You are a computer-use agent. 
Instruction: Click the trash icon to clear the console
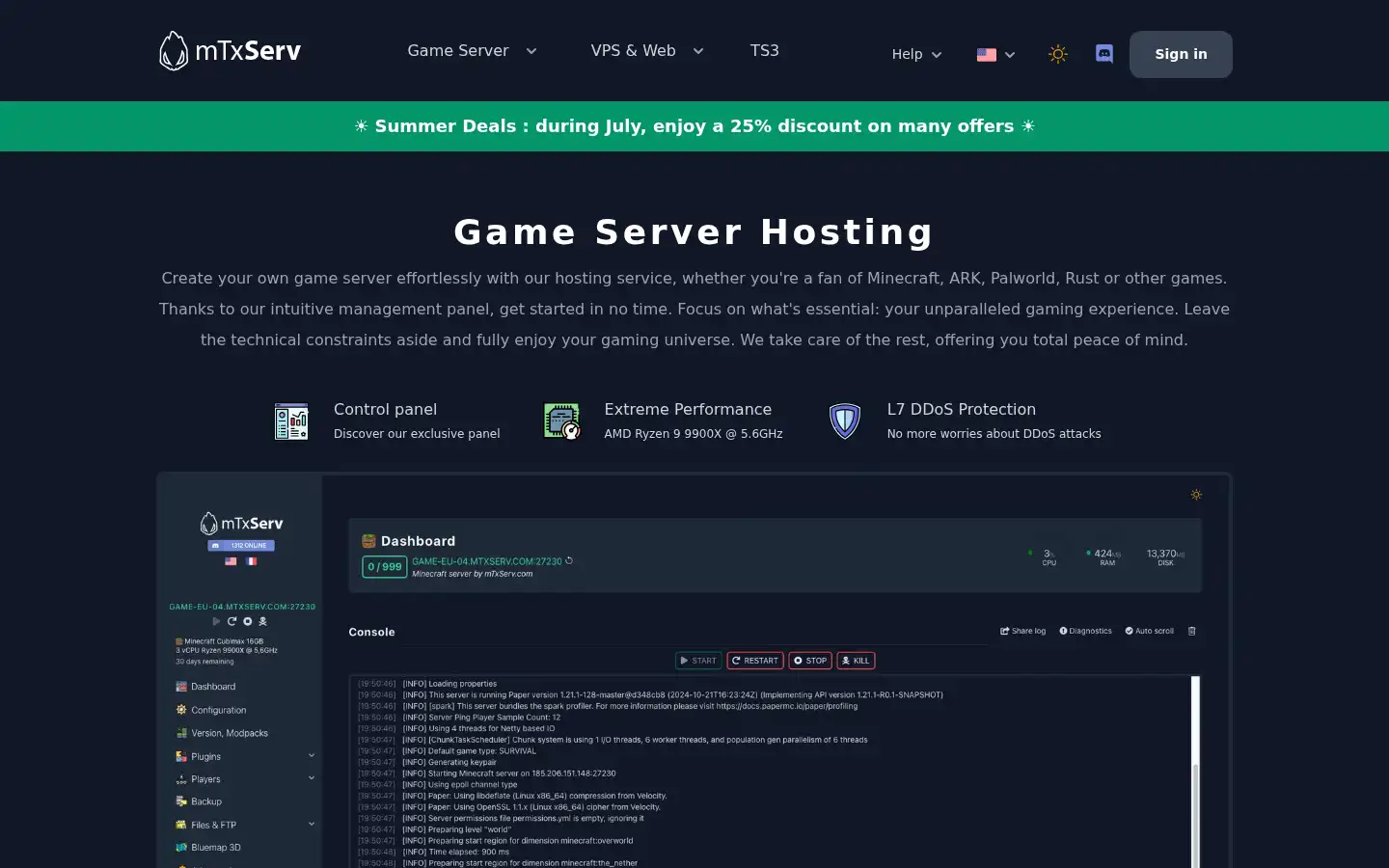1192,631
